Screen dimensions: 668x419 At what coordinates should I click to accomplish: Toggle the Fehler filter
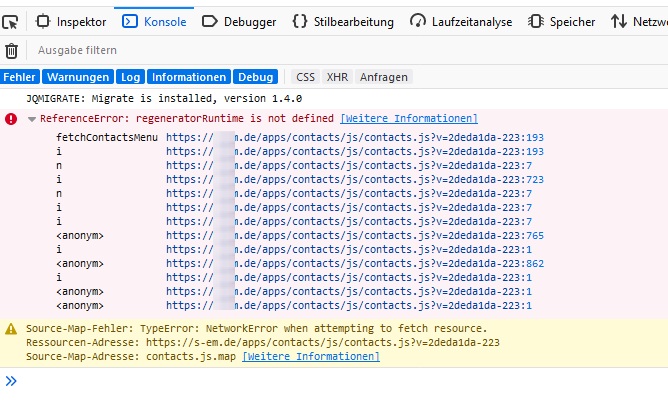(x=20, y=77)
